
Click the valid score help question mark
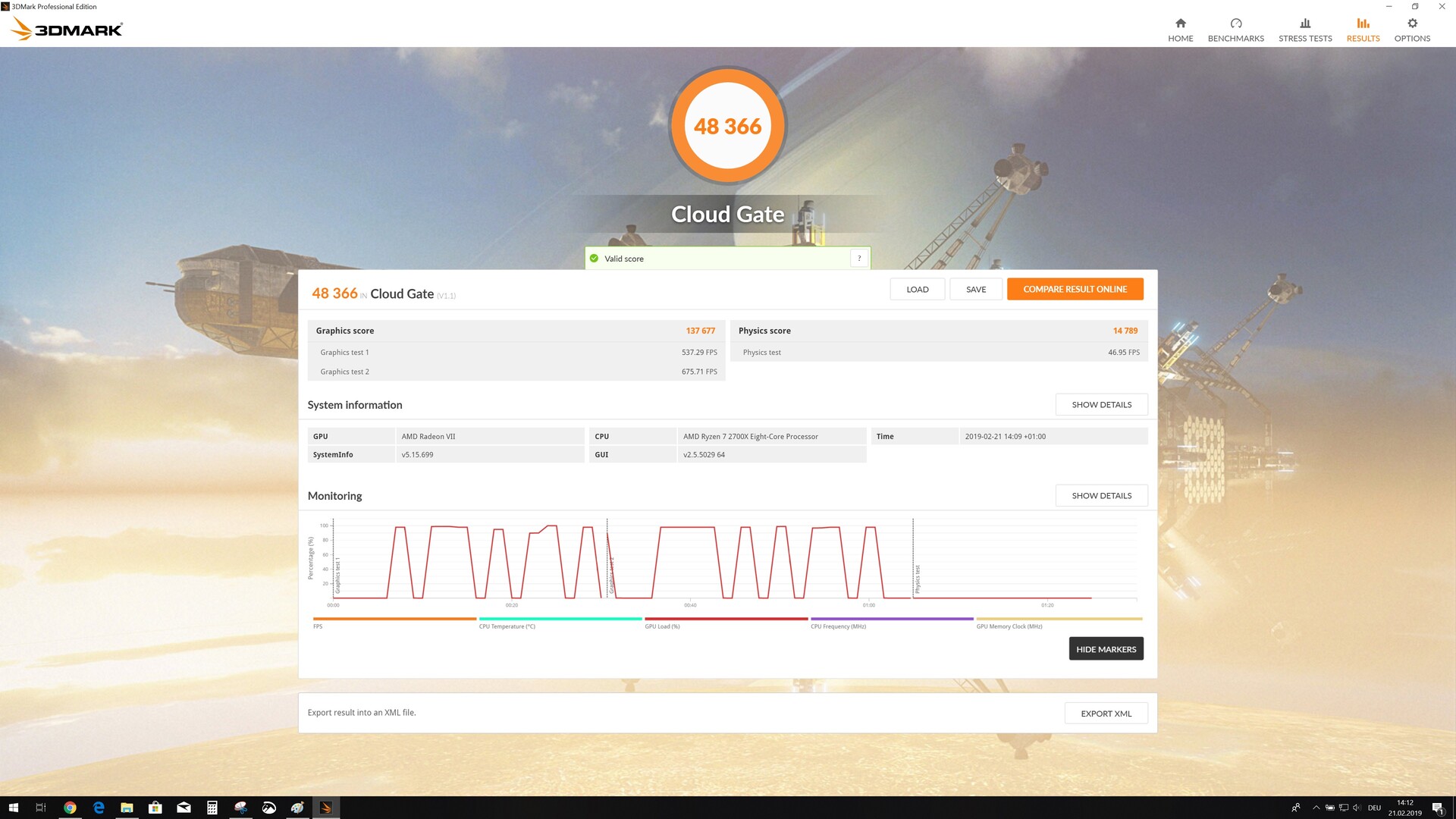coord(858,259)
